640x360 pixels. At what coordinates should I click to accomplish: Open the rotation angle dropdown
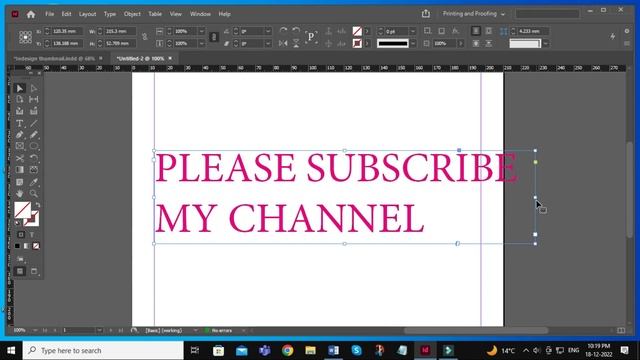[268, 31]
